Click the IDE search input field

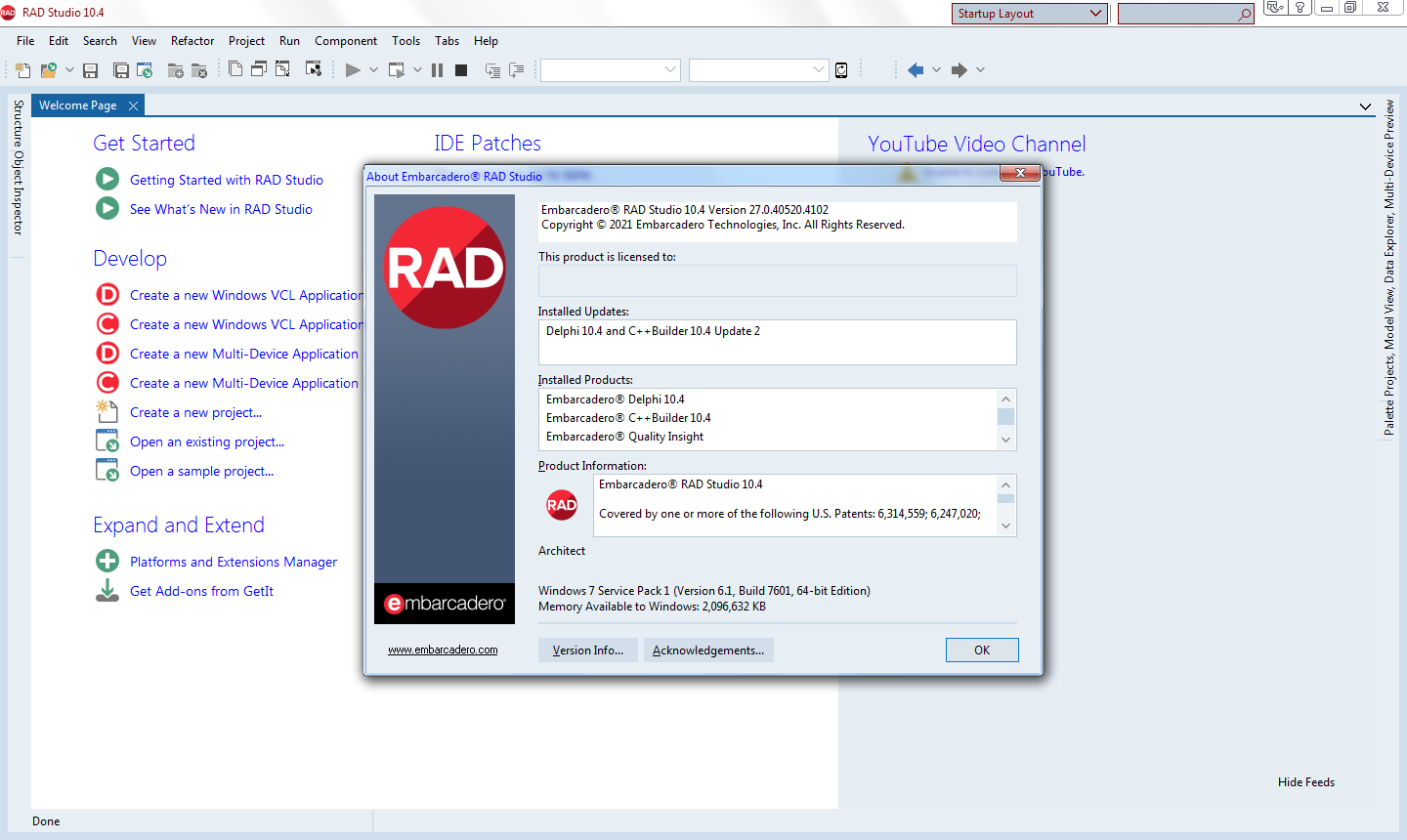coord(1177,14)
